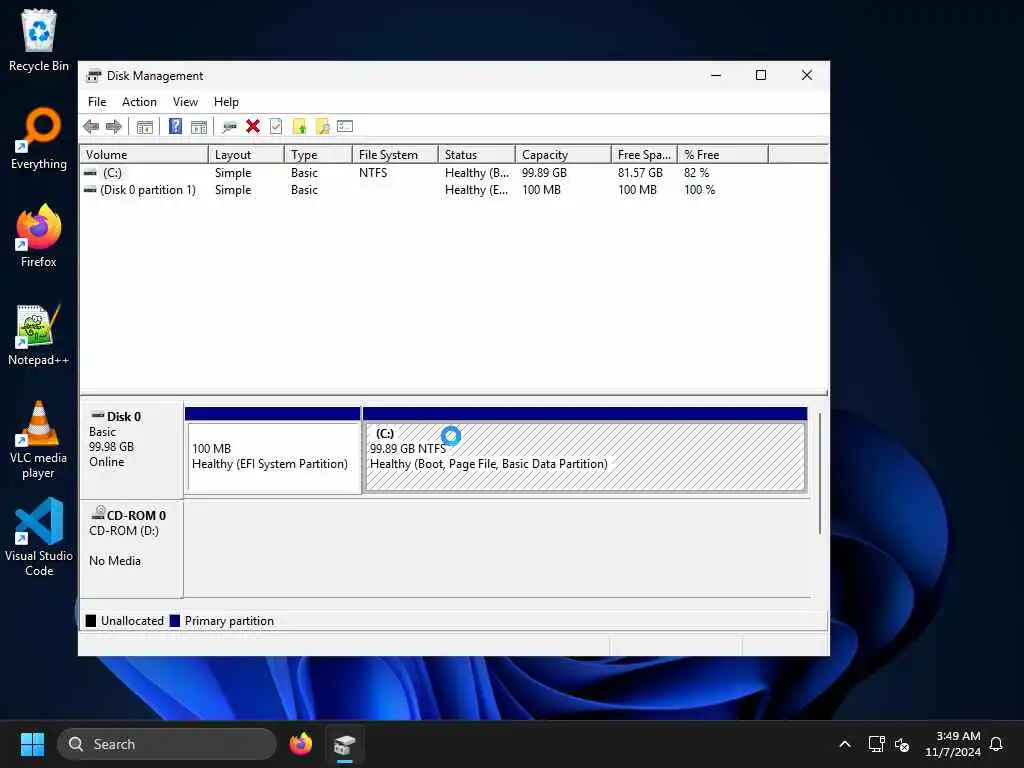1024x768 pixels.
Task: Open Recycle Bin desktop icon
Action: click(x=39, y=40)
